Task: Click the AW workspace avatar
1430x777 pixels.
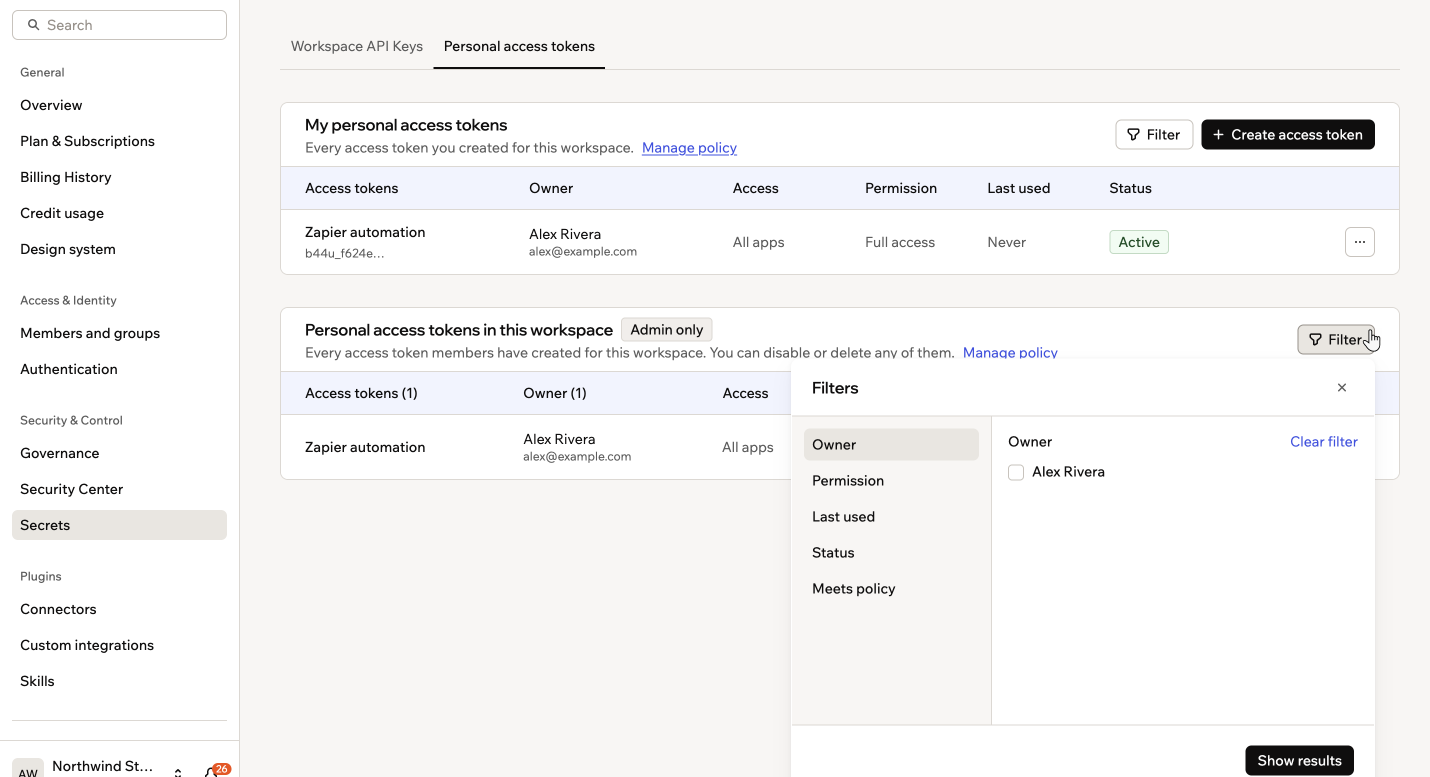Action: point(28,768)
